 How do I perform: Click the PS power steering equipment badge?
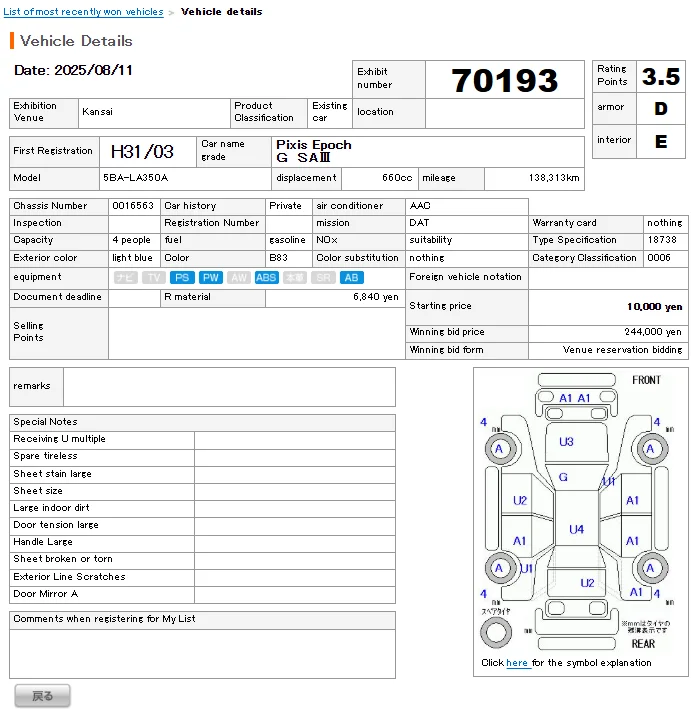coord(182,277)
